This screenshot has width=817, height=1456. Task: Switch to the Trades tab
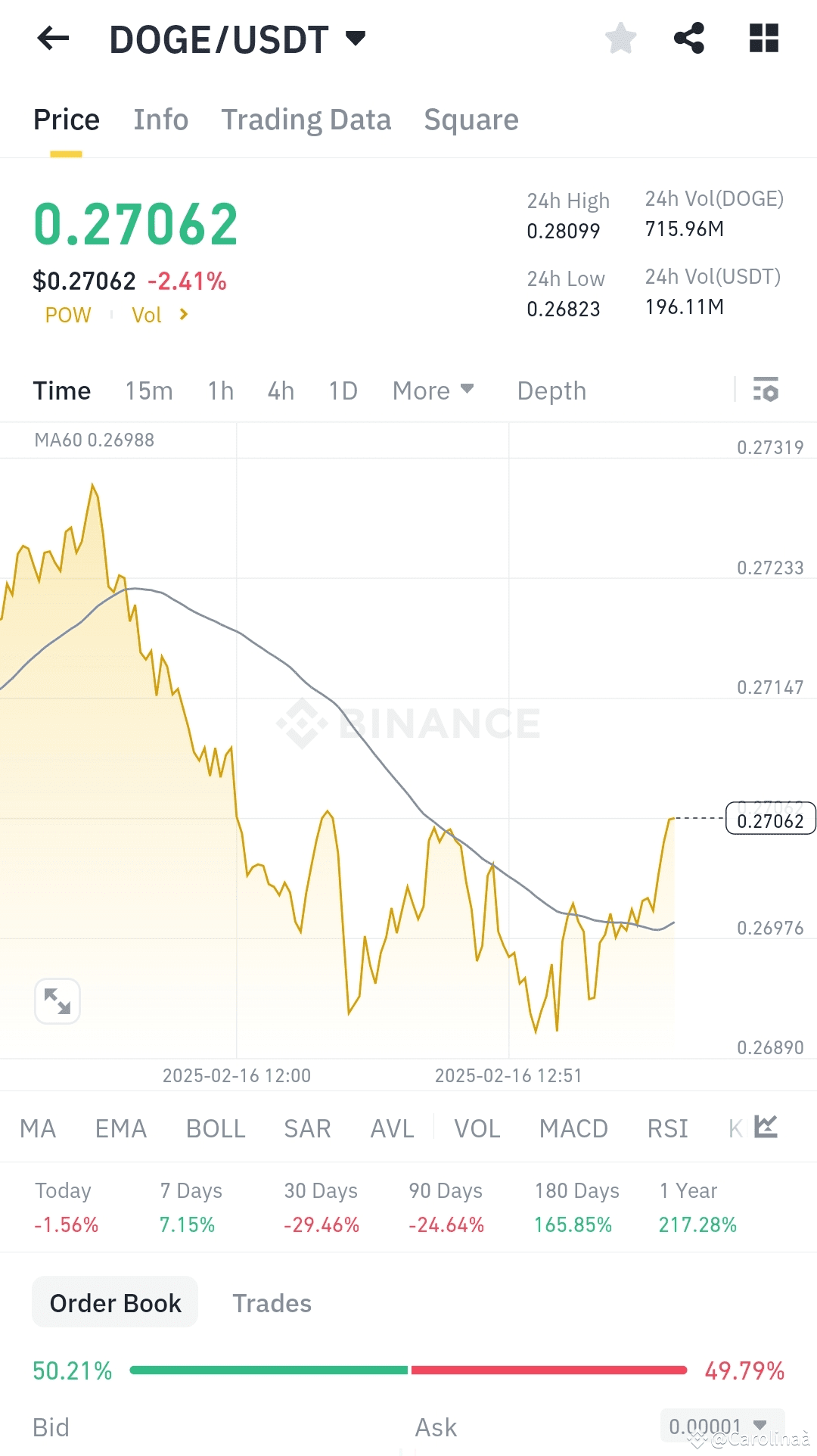click(x=272, y=1303)
